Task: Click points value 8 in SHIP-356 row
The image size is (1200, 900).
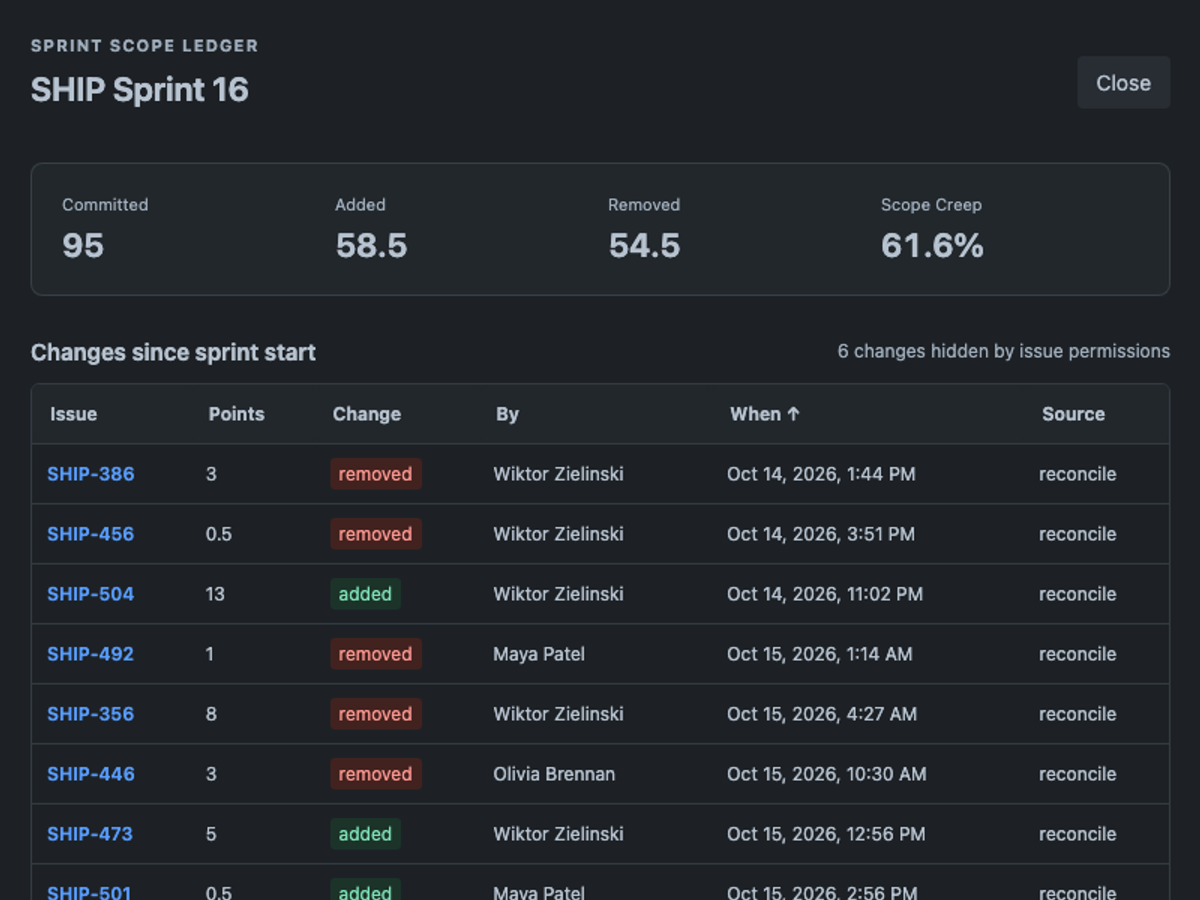Action: [x=211, y=714]
